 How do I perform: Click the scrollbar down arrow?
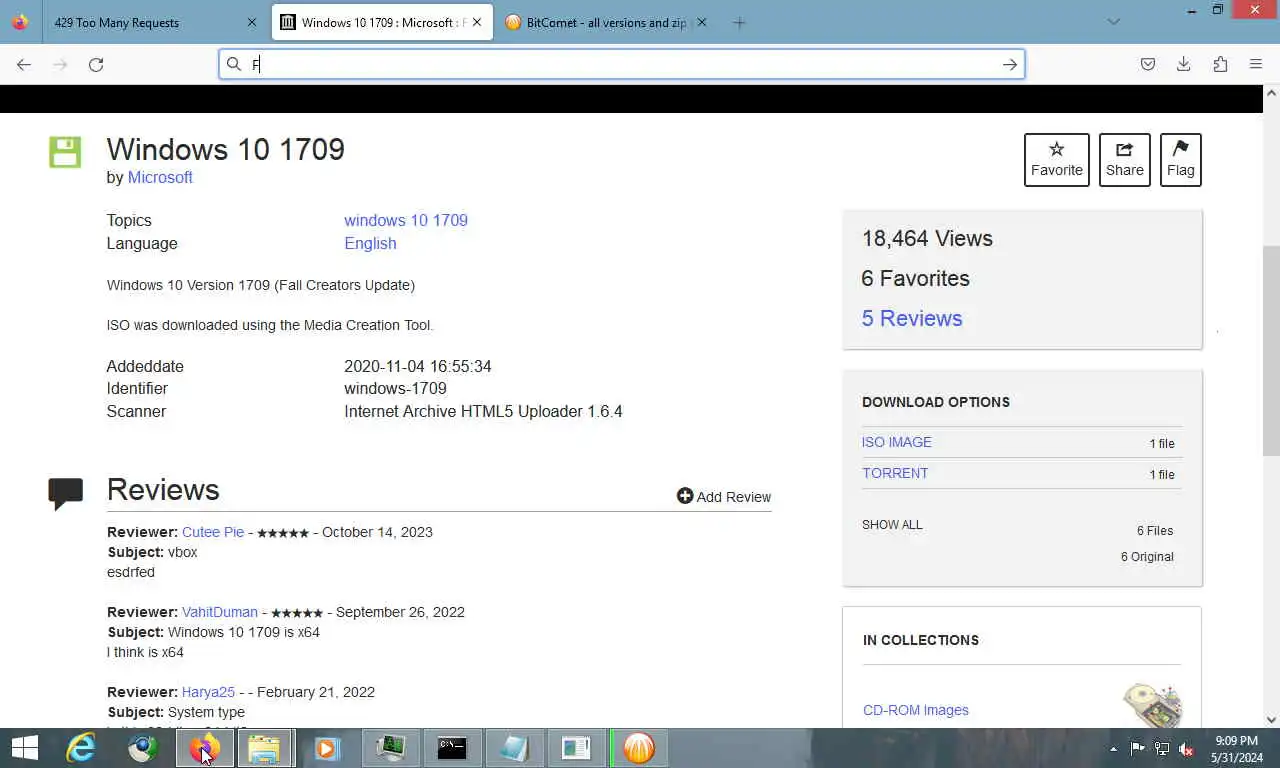[x=1271, y=719]
